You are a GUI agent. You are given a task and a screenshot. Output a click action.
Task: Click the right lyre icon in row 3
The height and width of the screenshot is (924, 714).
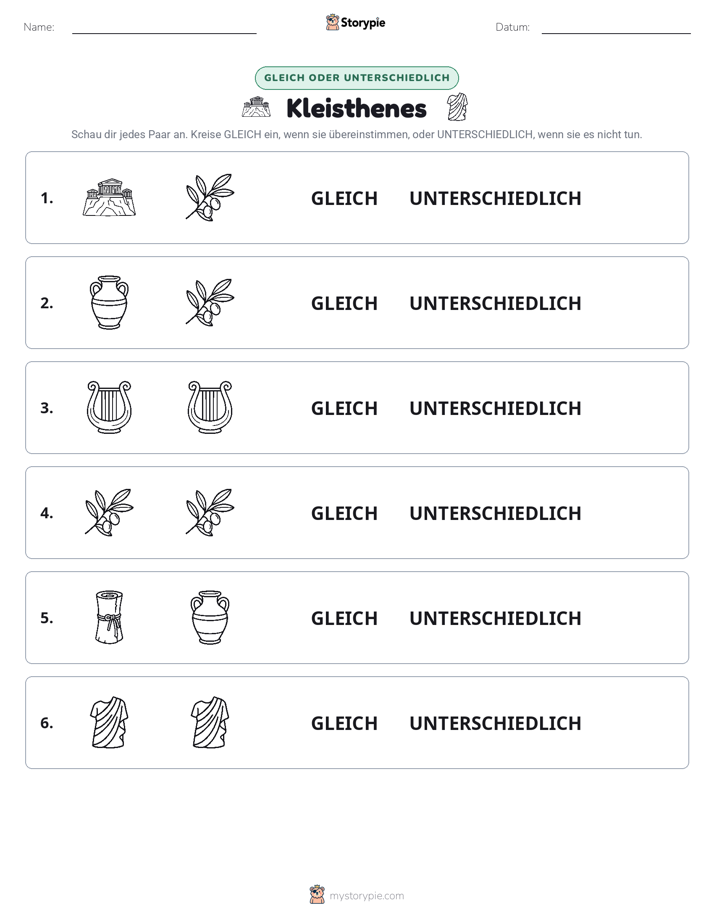[x=210, y=407]
